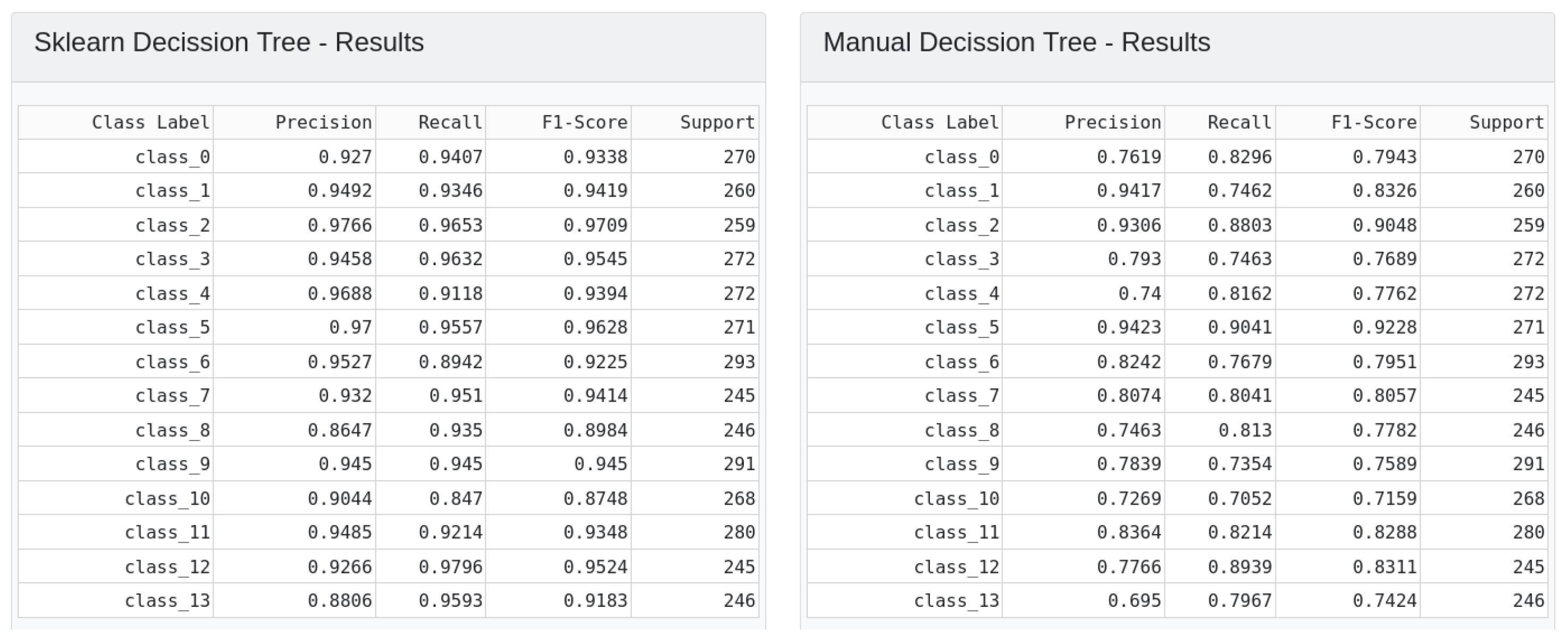Click the Manual Decission Tree panel heading
Viewport: 1568px width, 644px height.
1017,43
